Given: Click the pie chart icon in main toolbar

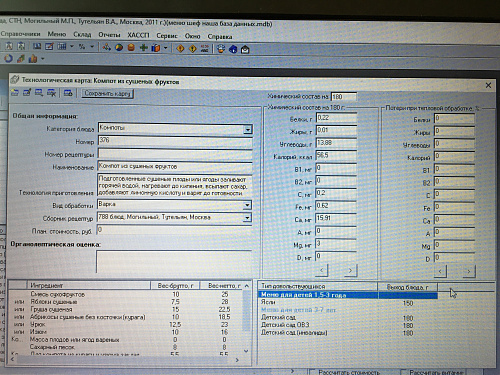Looking at the screenshot, I should 119,48.
